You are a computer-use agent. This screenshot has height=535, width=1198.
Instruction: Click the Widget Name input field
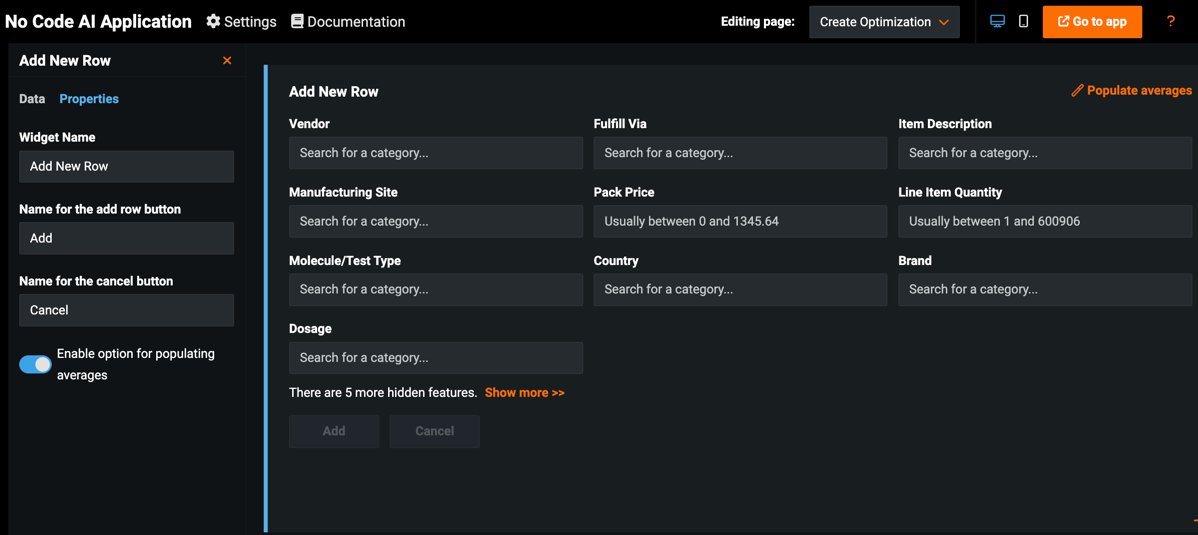point(126,167)
